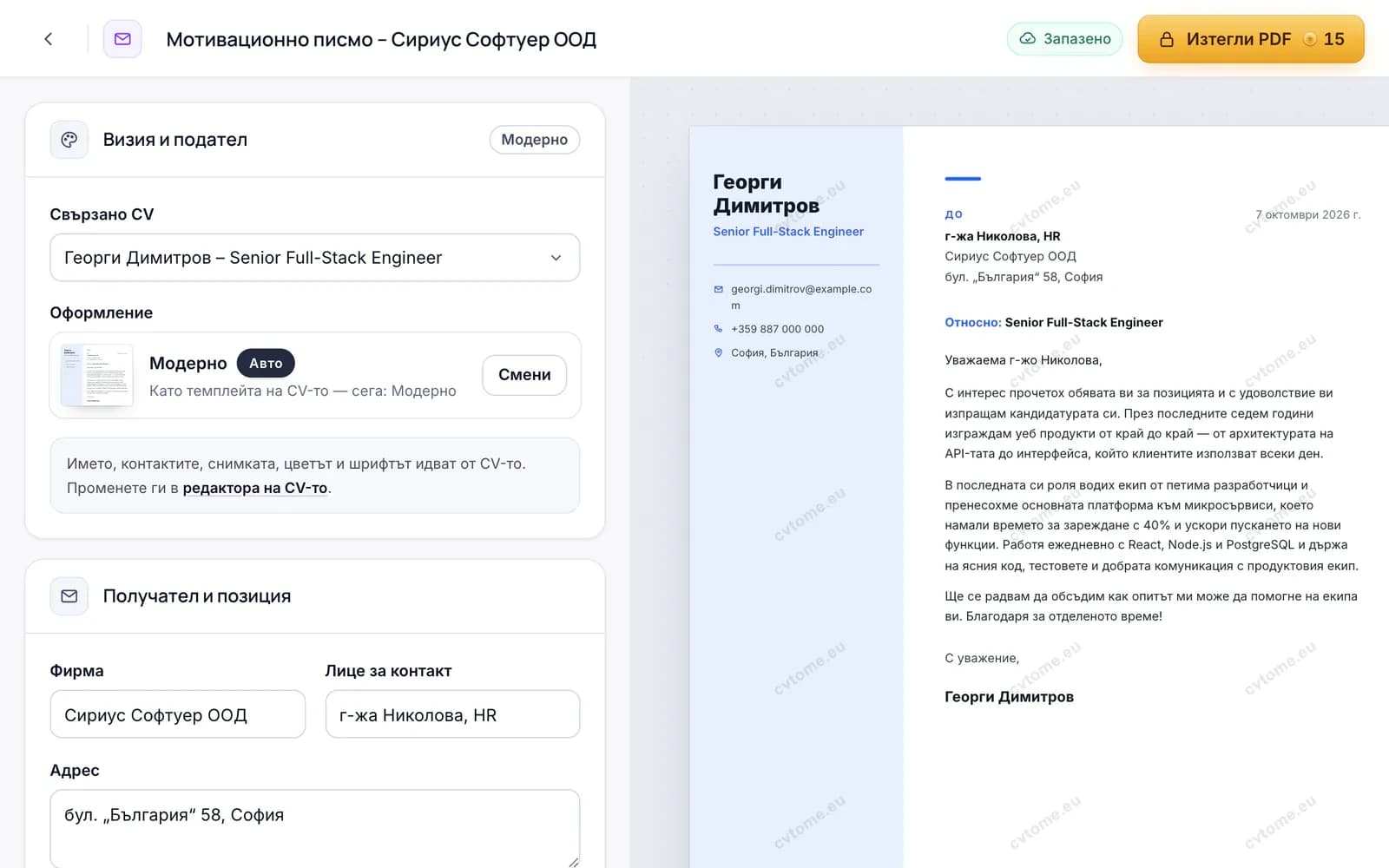
Task: Click the Модерно badge in the section header
Action: [535, 140]
